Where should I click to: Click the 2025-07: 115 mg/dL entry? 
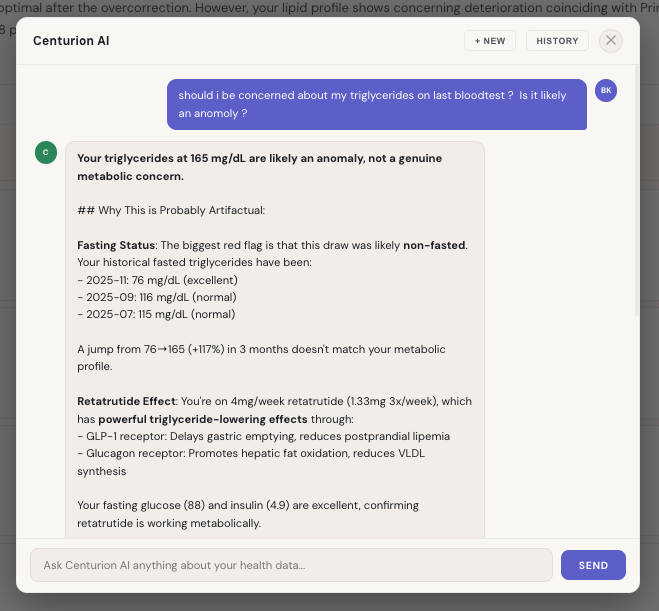pos(155,314)
